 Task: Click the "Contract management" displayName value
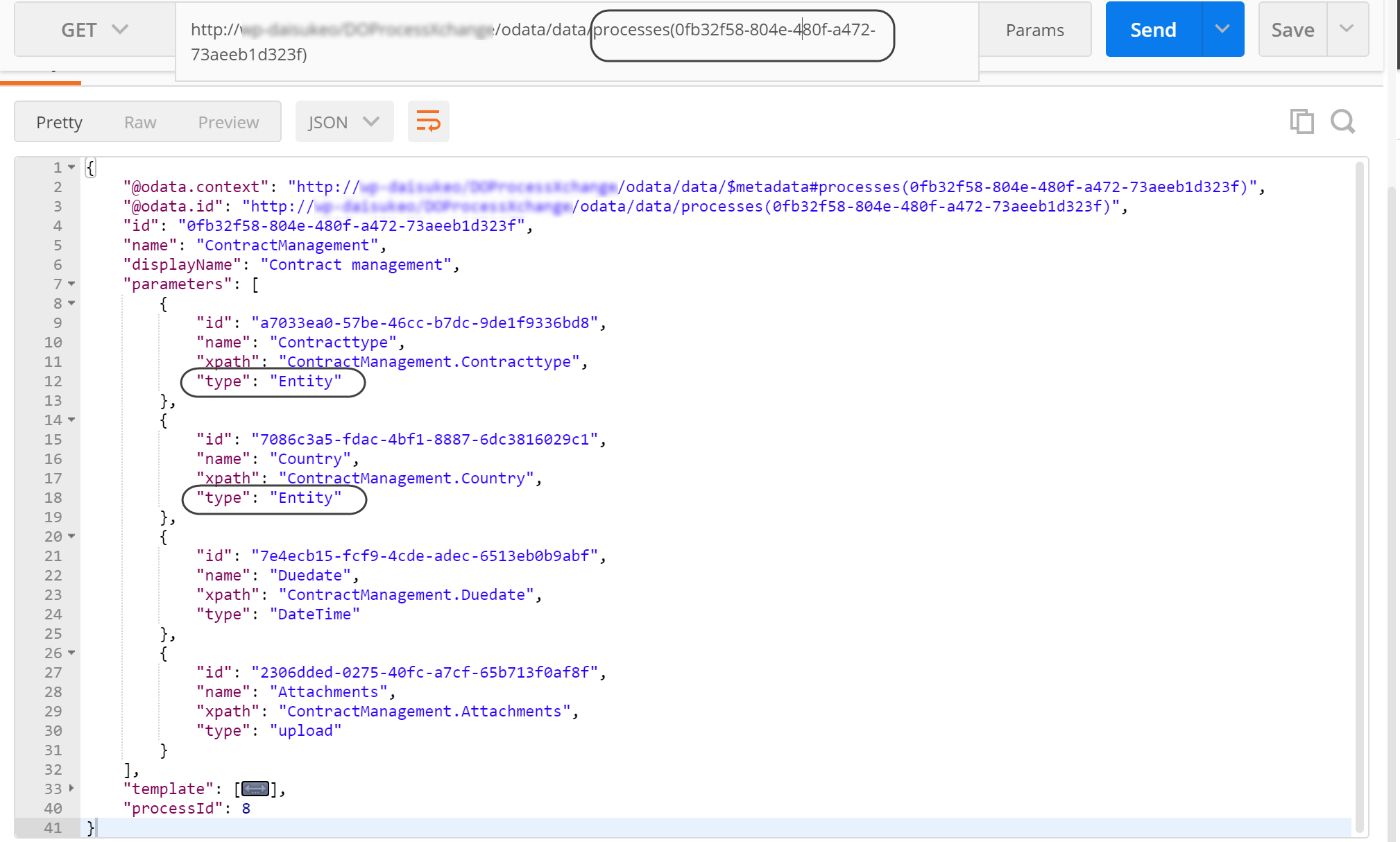(x=357, y=264)
